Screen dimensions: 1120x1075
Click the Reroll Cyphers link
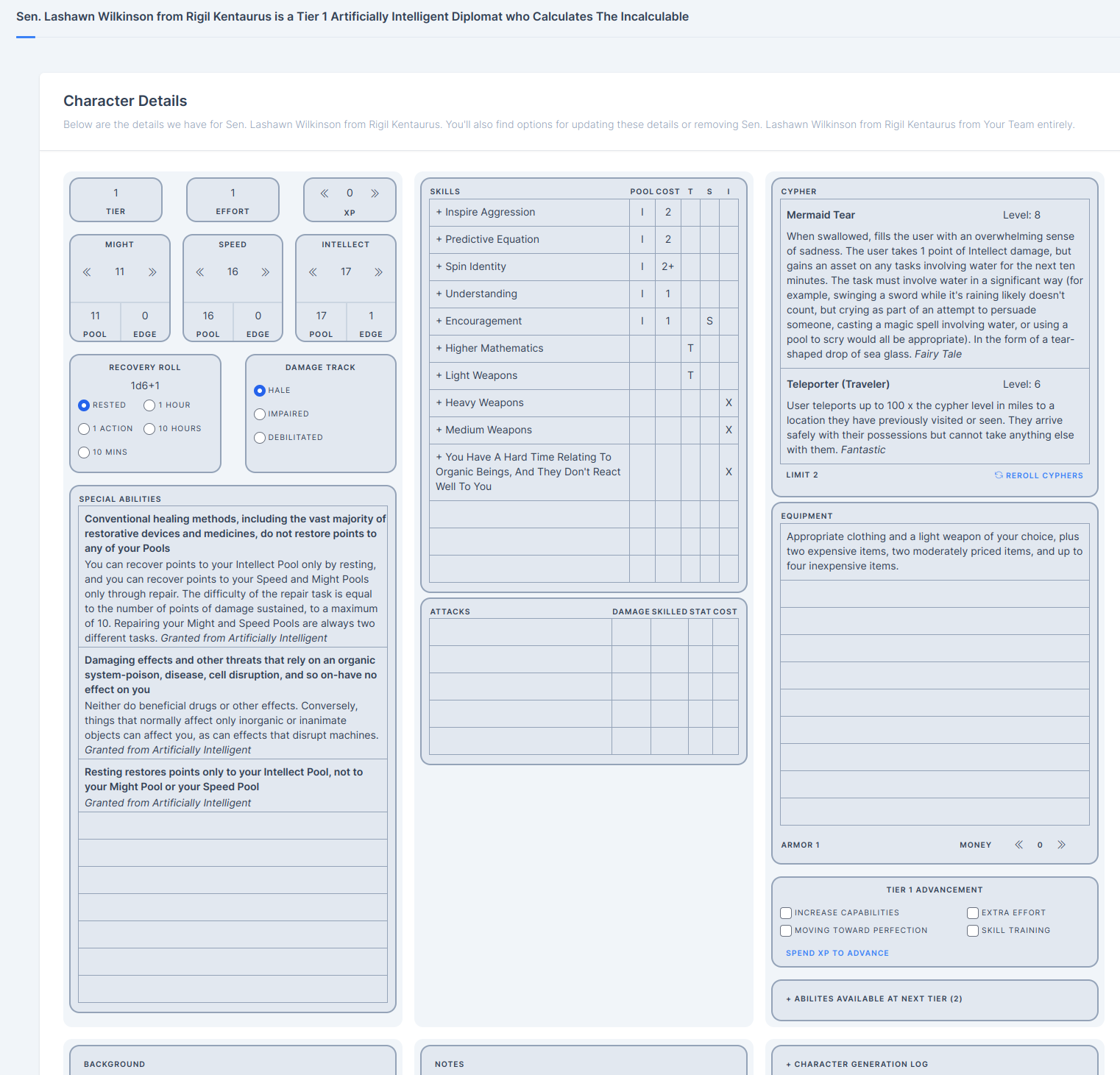click(1038, 475)
